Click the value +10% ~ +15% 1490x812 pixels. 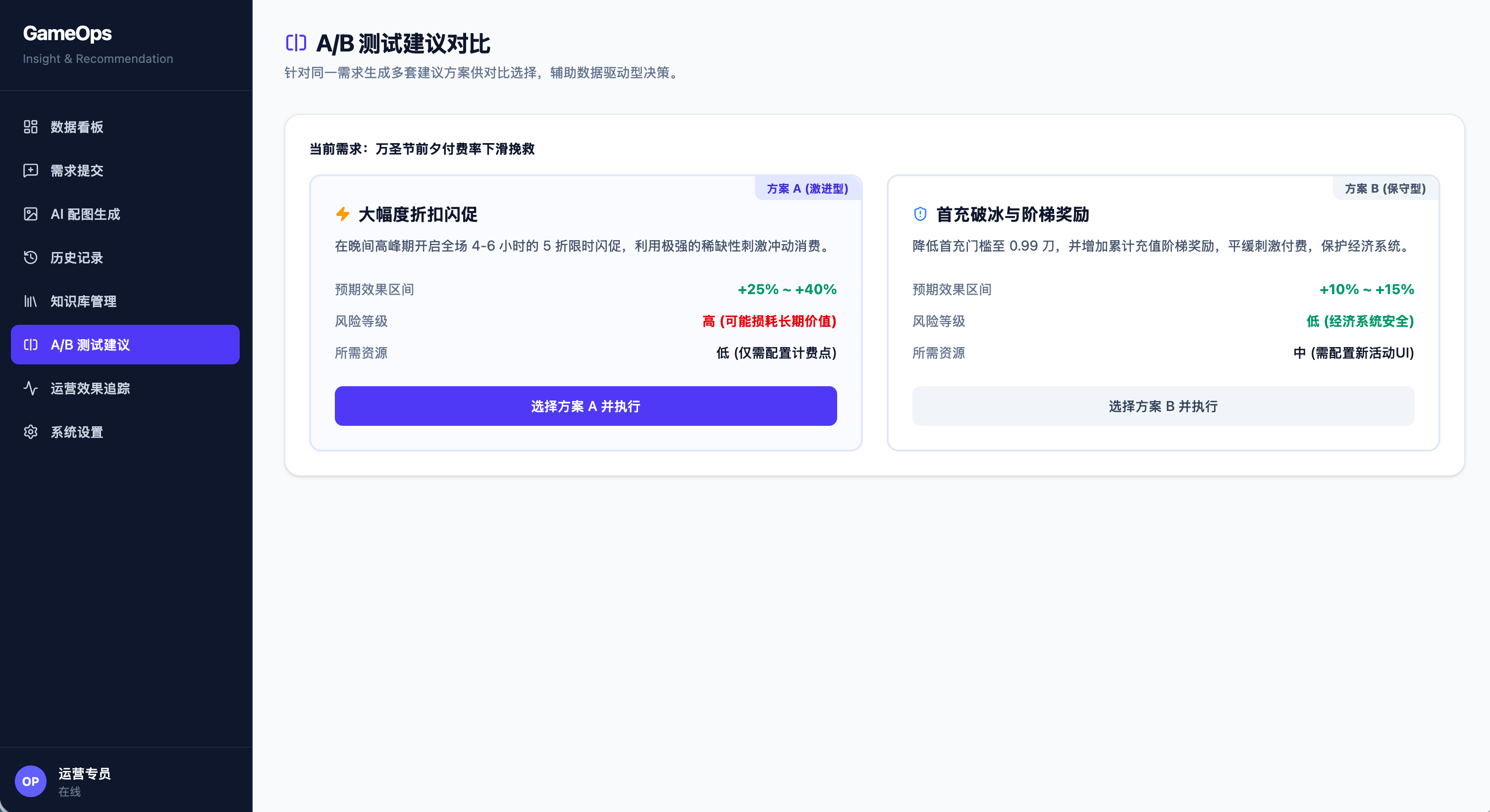(x=1366, y=289)
